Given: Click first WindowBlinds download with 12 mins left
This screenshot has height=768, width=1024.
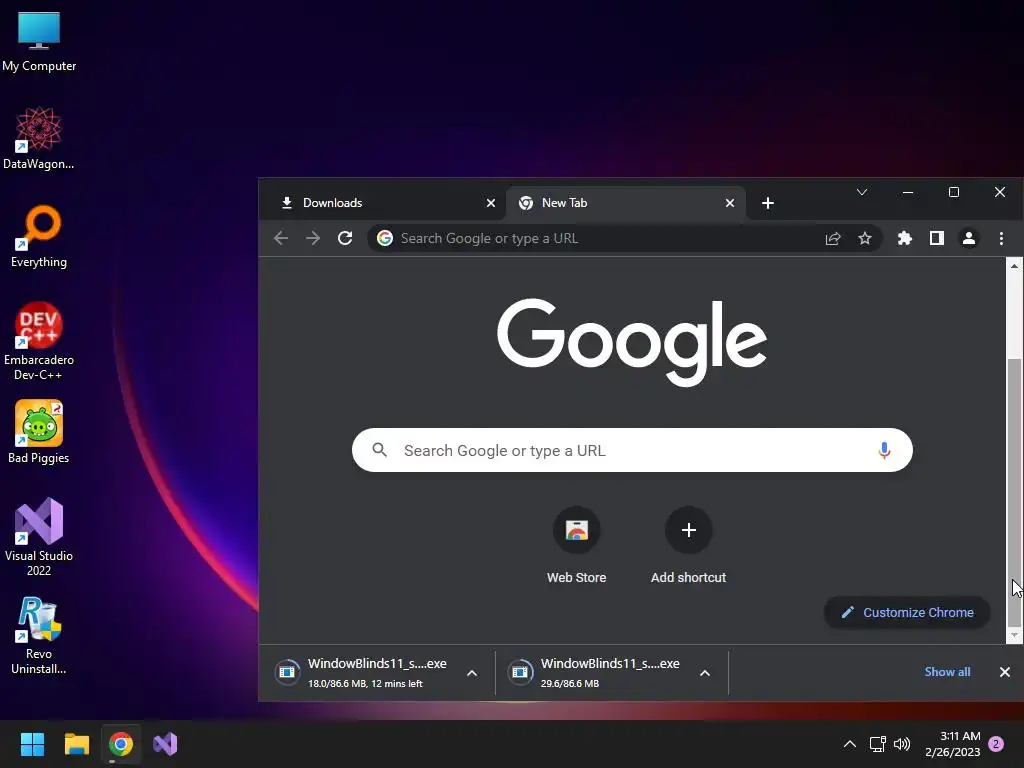Looking at the screenshot, I should tap(367, 673).
